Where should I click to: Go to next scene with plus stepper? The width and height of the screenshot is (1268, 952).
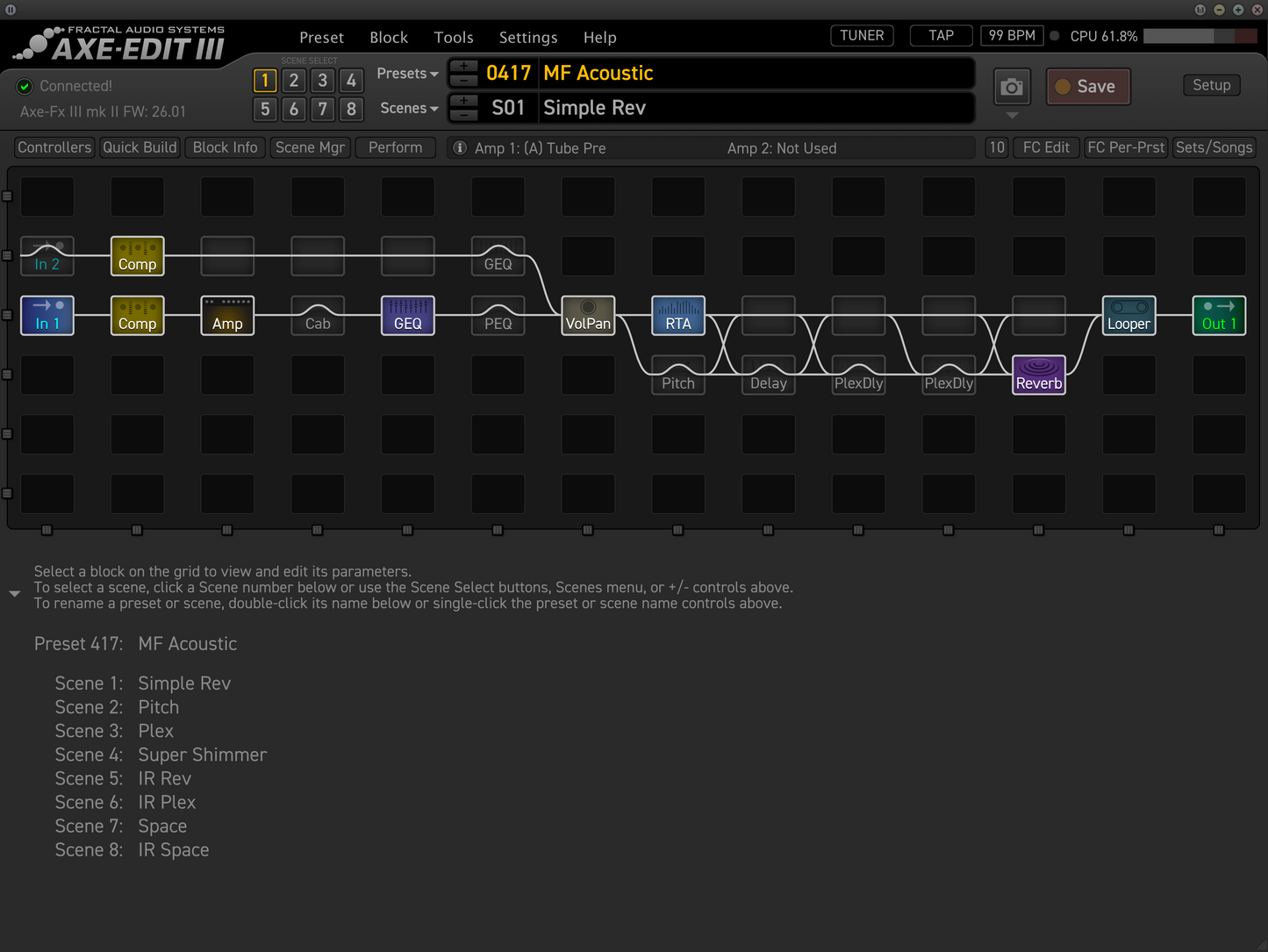point(463,102)
